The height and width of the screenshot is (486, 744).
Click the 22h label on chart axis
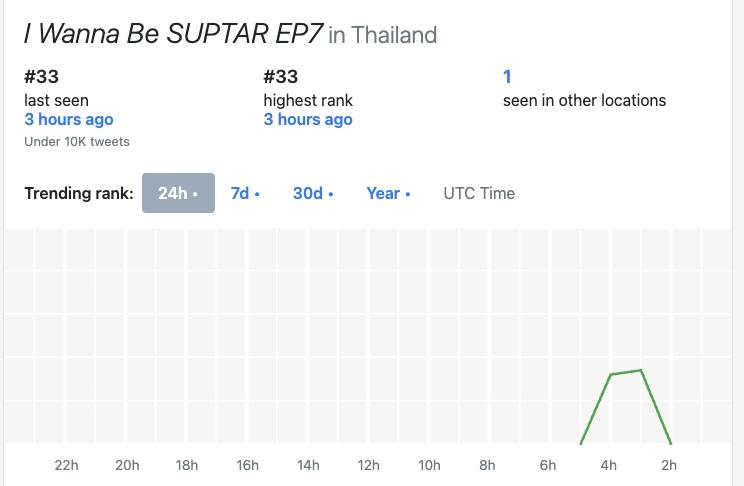coord(66,465)
